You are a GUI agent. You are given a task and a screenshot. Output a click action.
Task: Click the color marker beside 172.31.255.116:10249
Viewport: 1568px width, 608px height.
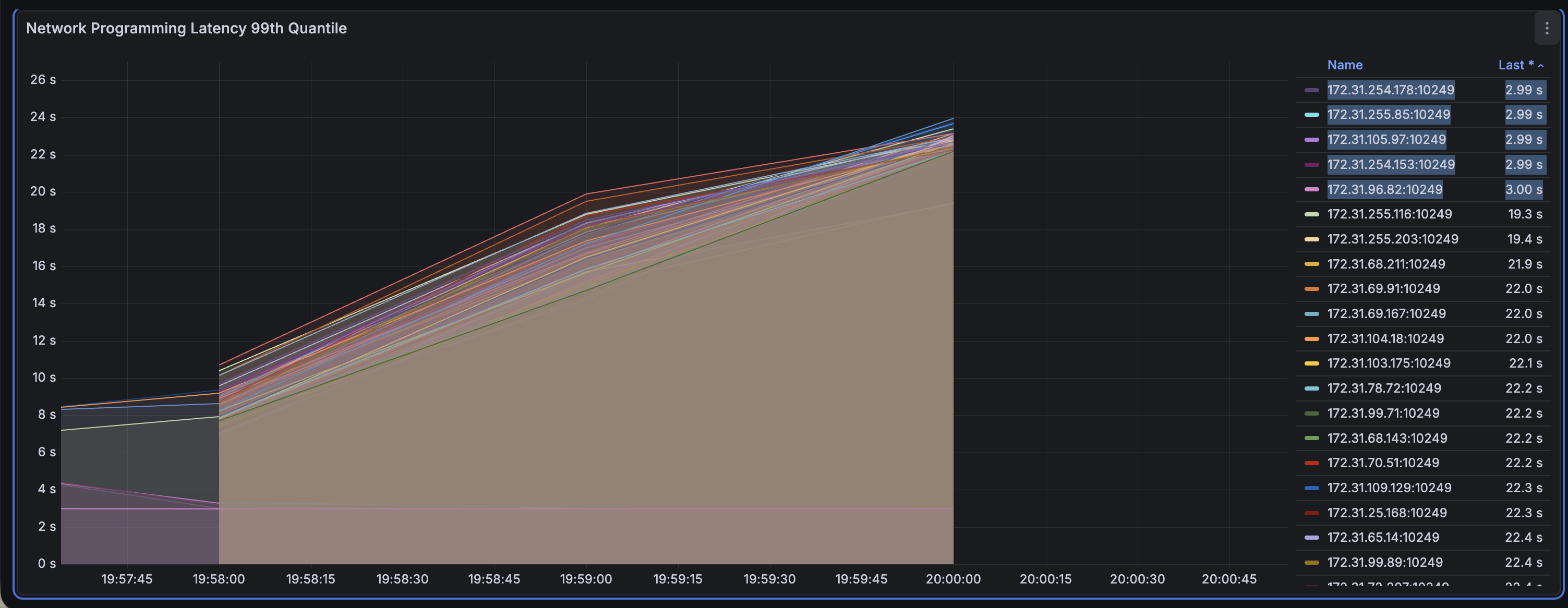point(1312,214)
